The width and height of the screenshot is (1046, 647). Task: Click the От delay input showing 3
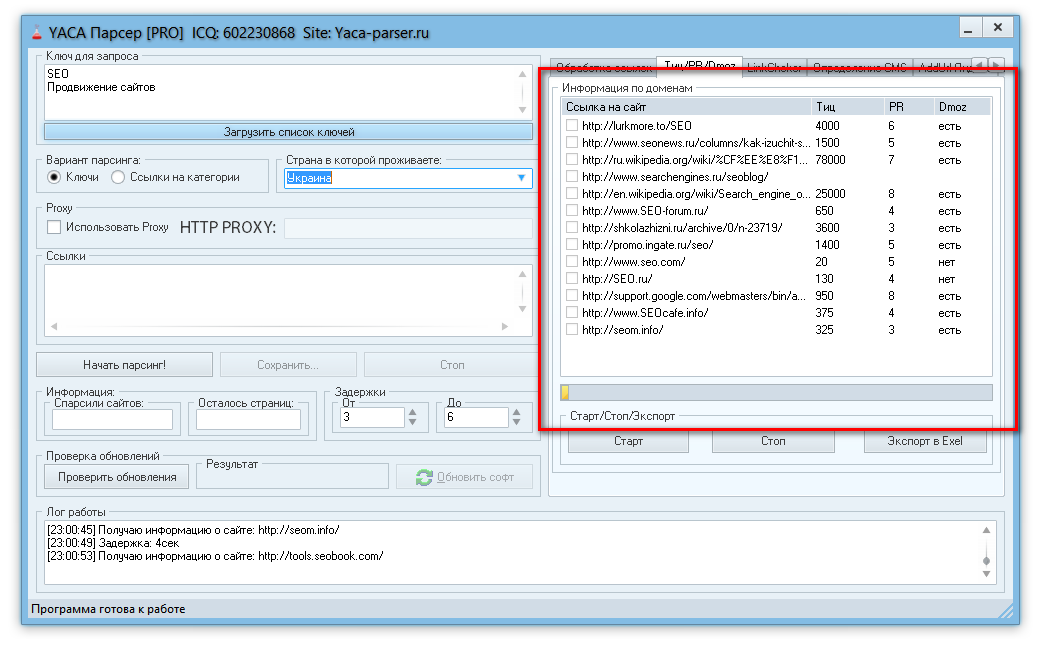[x=372, y=418]
